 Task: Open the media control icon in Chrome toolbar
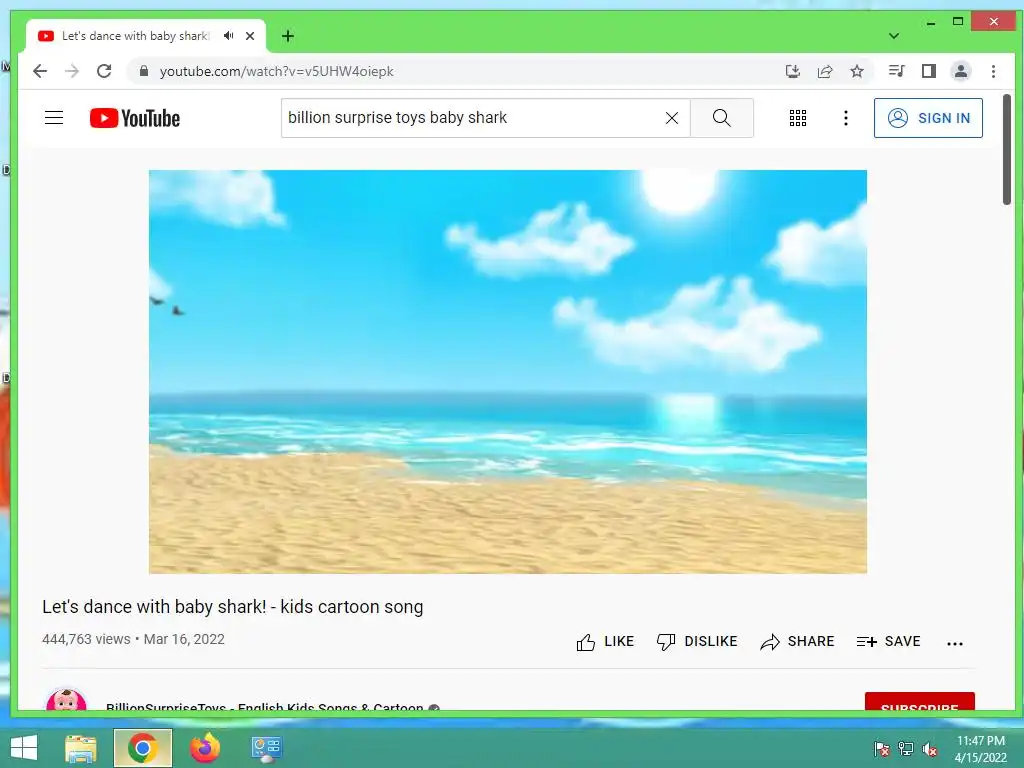click(897, 71)
